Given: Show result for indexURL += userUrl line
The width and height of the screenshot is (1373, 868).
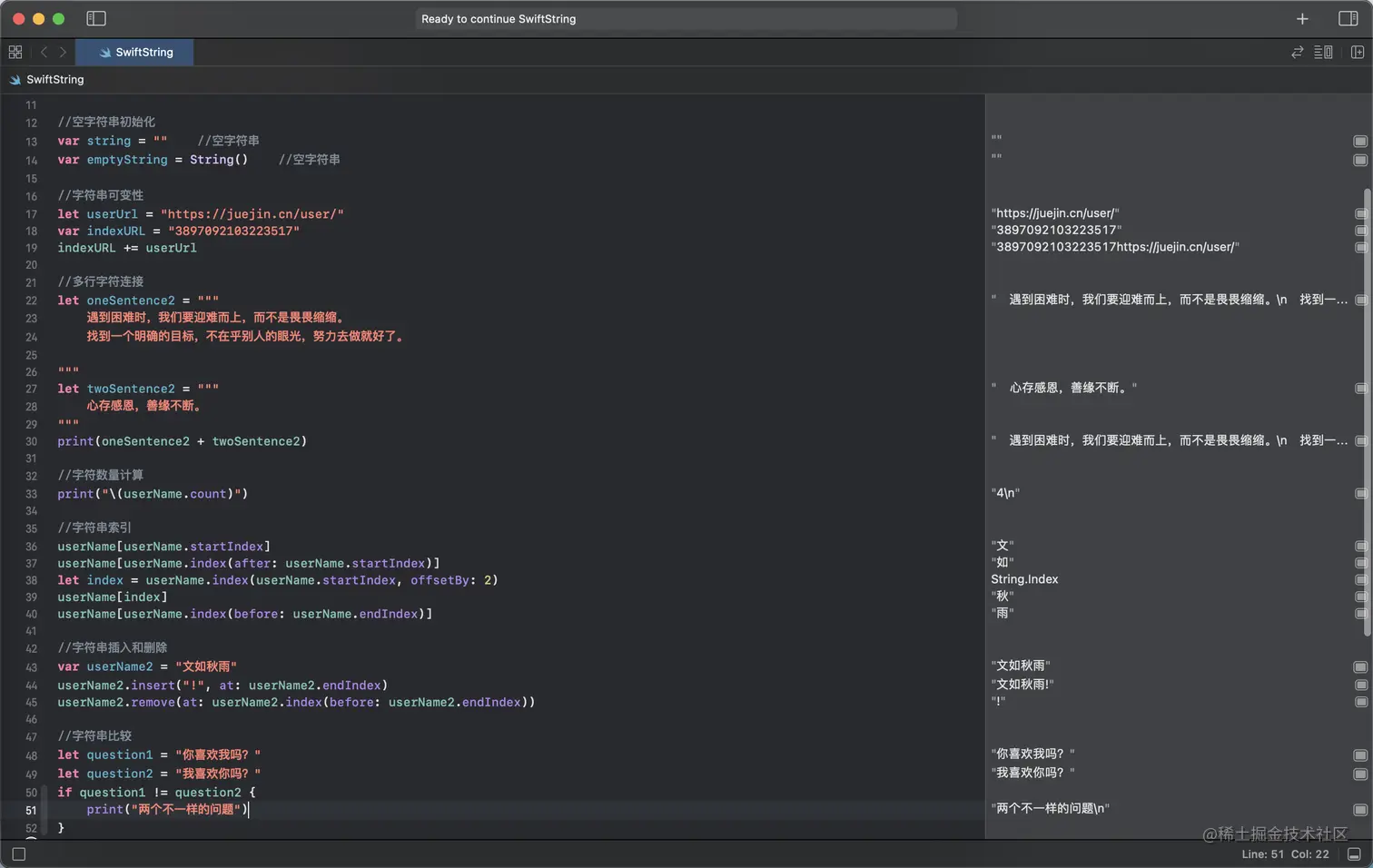Looking at the screenshot, I should click(x=1360, y=247).
